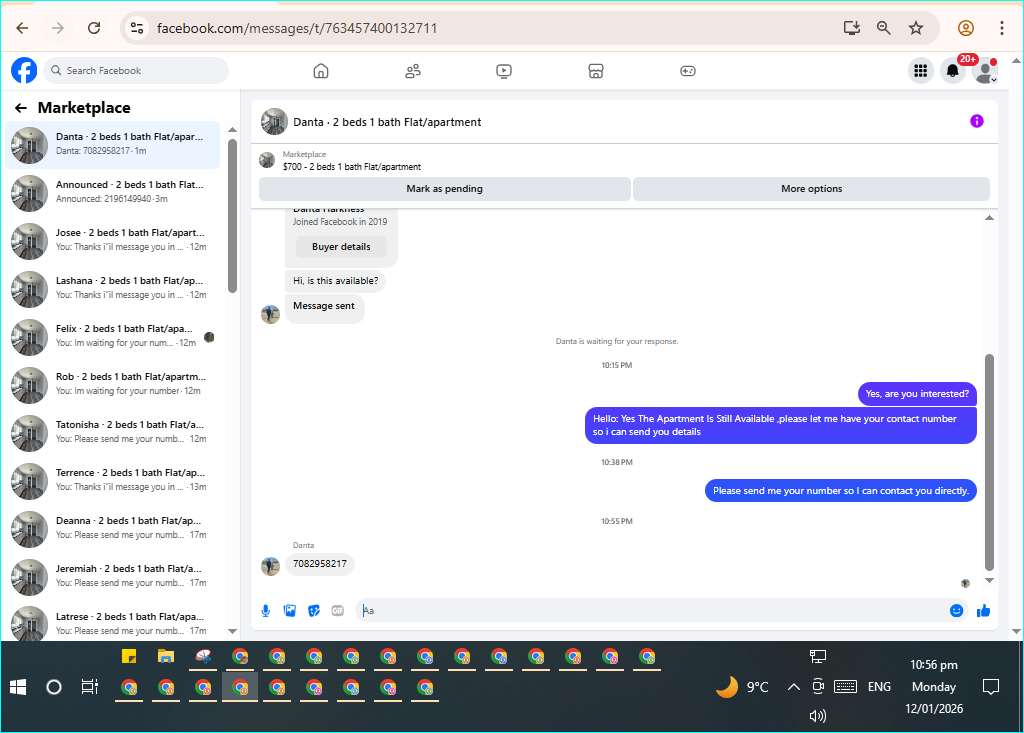The image size is (1024, 733).
Task: Open the Windows Start menu
Action: [x=18, y=687]
